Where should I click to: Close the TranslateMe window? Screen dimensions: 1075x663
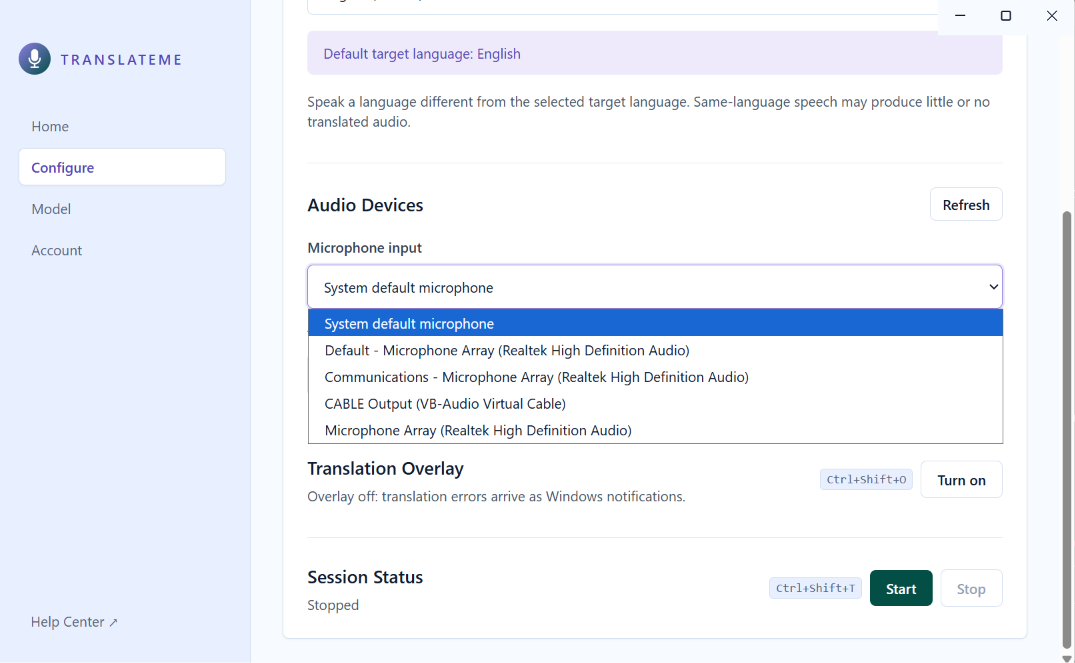pyautogui.click(x=1052, y=16)
